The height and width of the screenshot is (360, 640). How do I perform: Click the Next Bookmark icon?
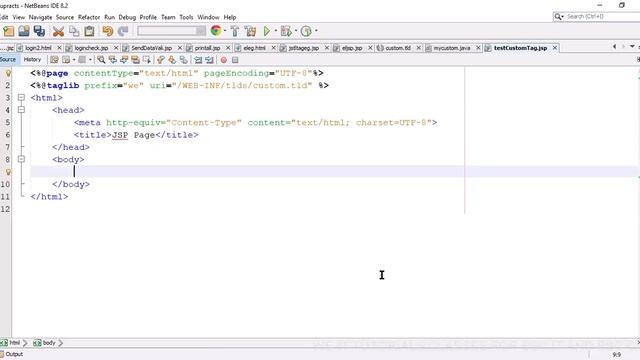pos(172,60)
